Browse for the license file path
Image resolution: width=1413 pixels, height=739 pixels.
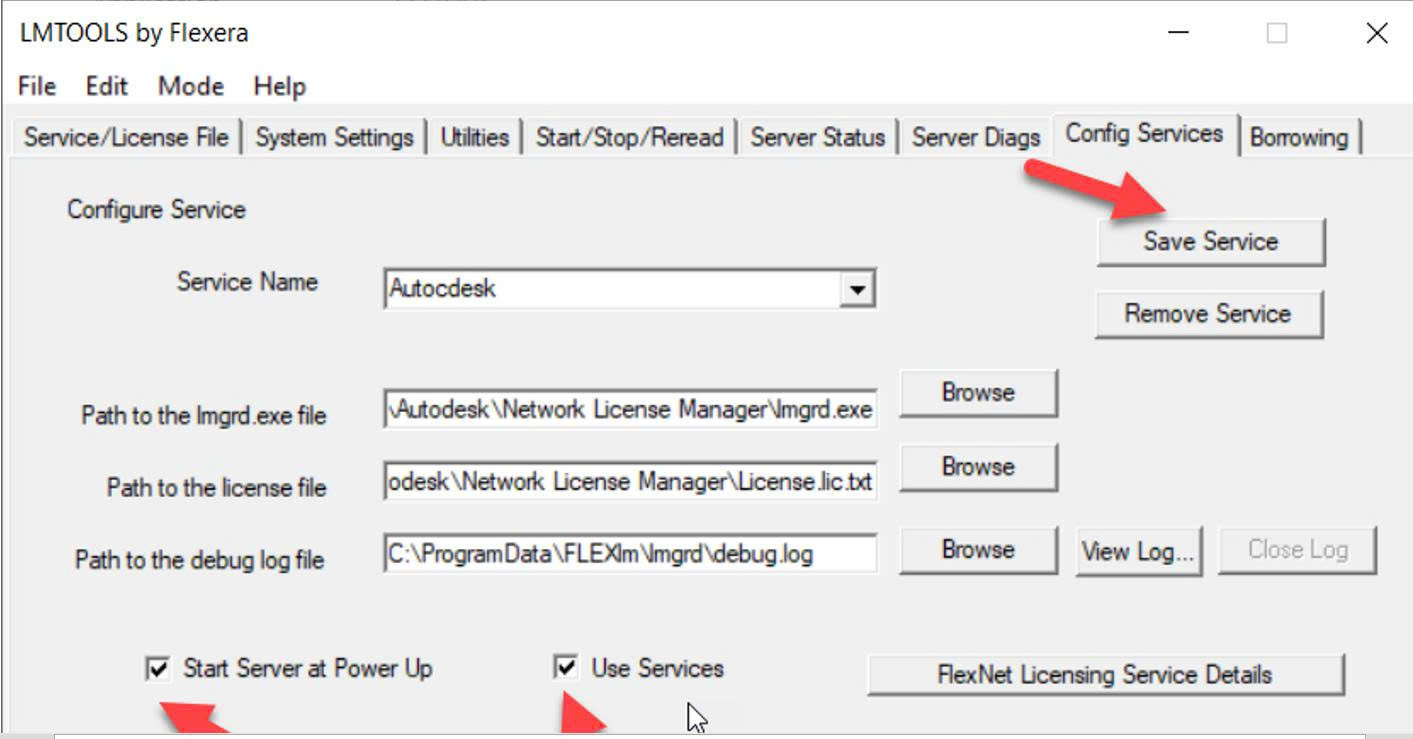(978, 467)
